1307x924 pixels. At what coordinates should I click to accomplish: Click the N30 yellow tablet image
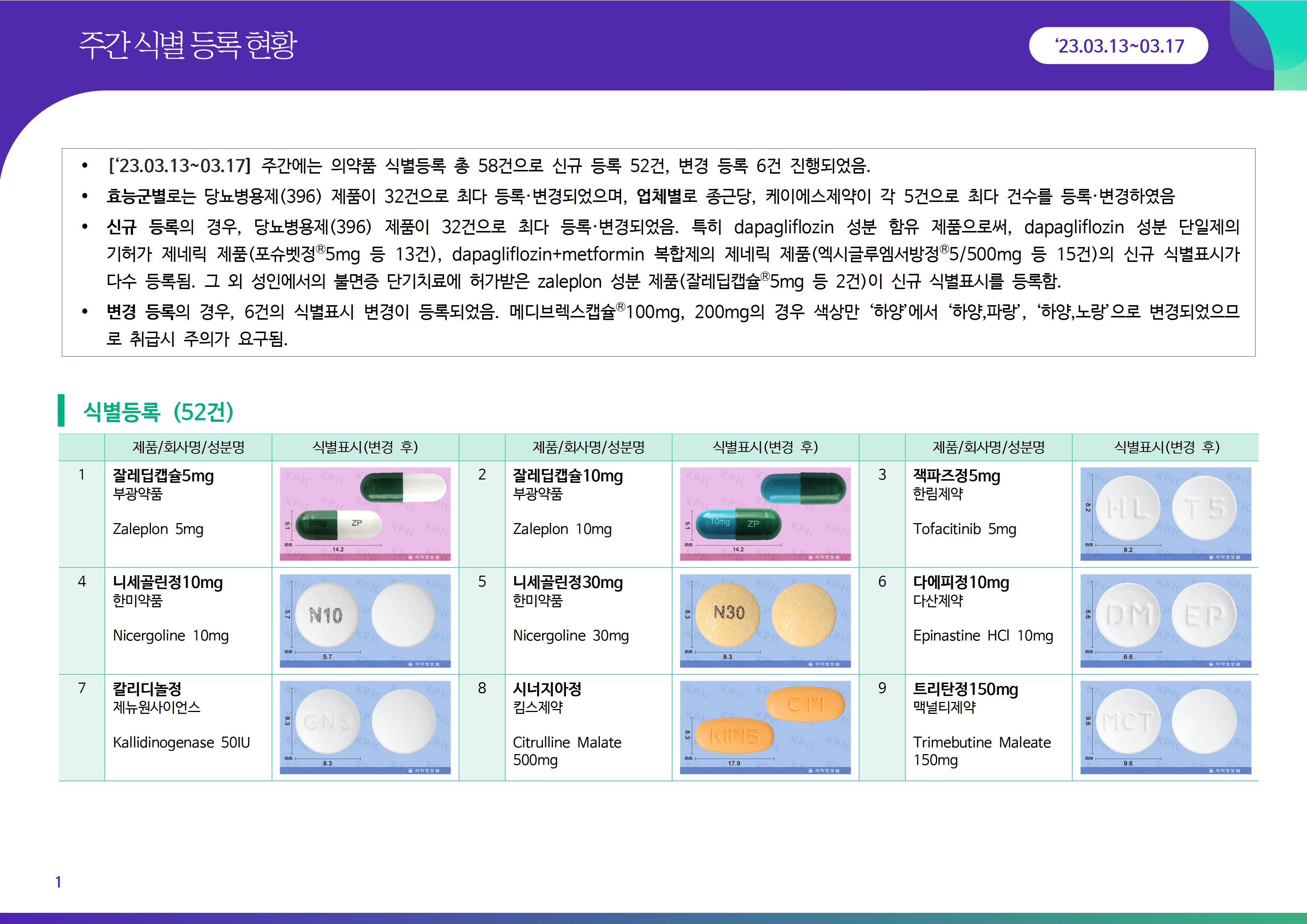765,621
